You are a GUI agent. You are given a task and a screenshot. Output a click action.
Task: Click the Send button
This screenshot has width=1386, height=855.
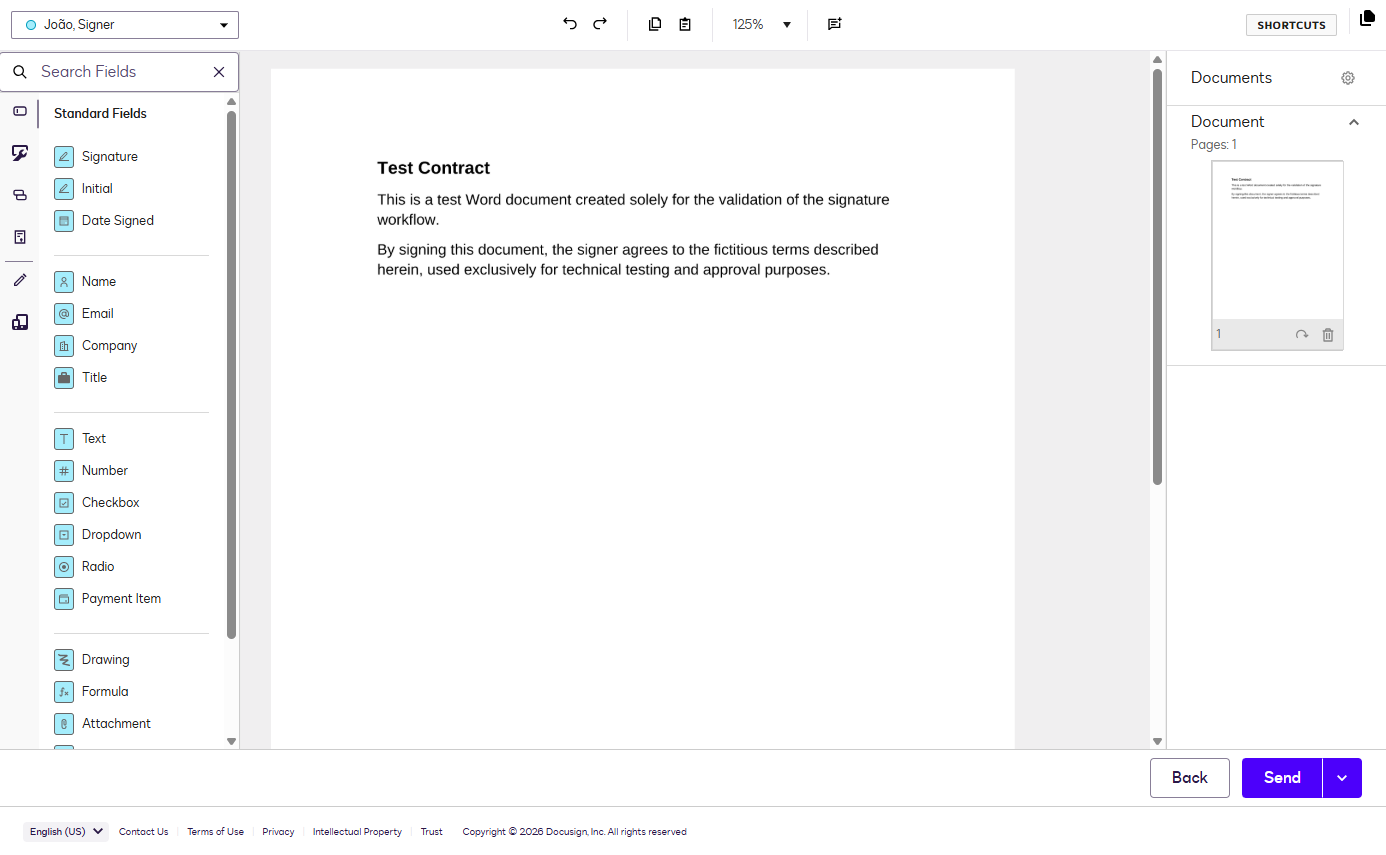pos(1282,778)
